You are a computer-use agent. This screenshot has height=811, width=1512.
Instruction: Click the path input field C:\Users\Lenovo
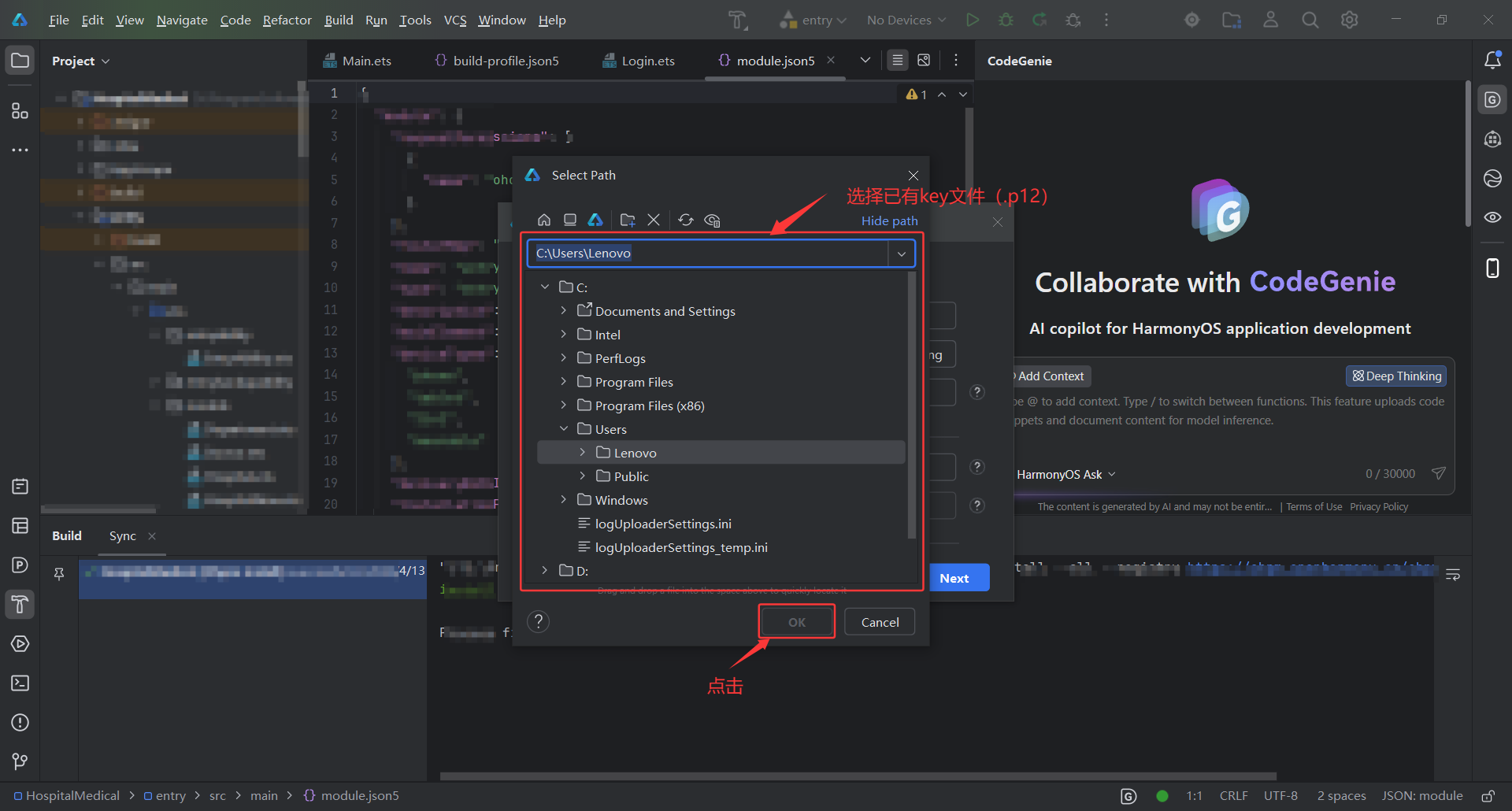point(708,253)
